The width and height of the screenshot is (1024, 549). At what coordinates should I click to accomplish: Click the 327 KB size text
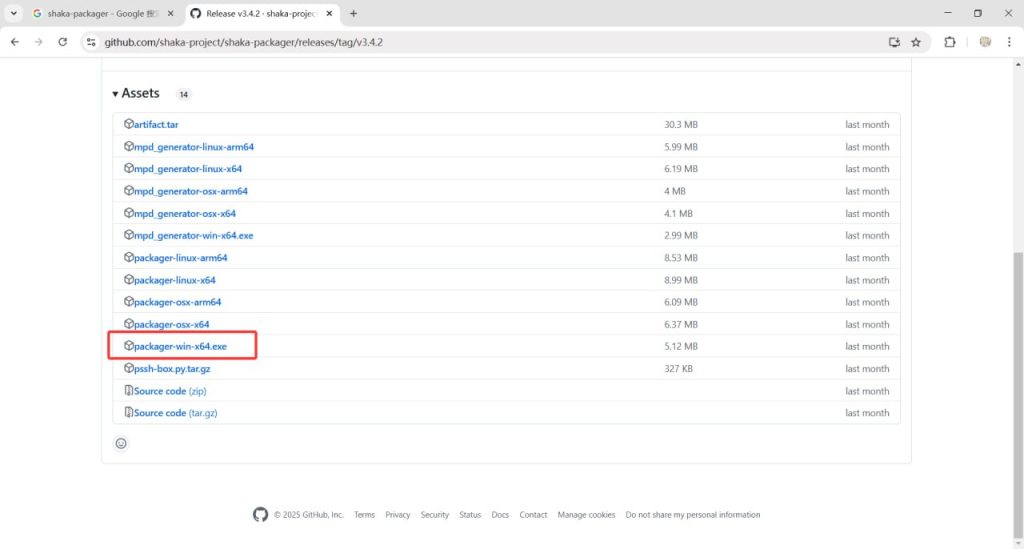click(679, 369)
